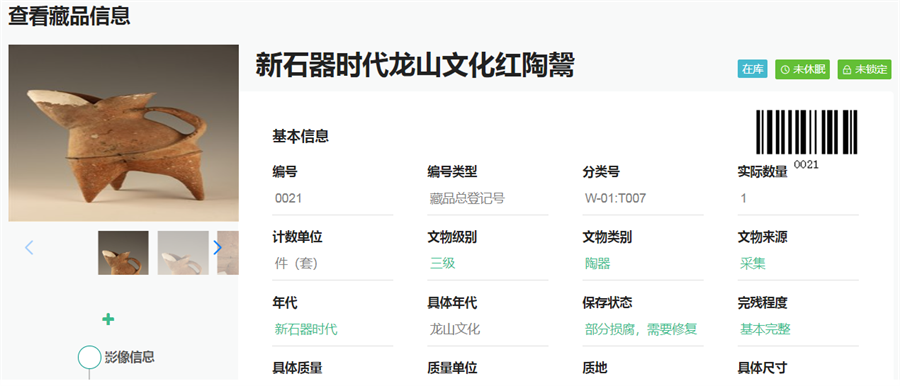Show previous image with left chevron
900x386 pixels.
point(29,248)
